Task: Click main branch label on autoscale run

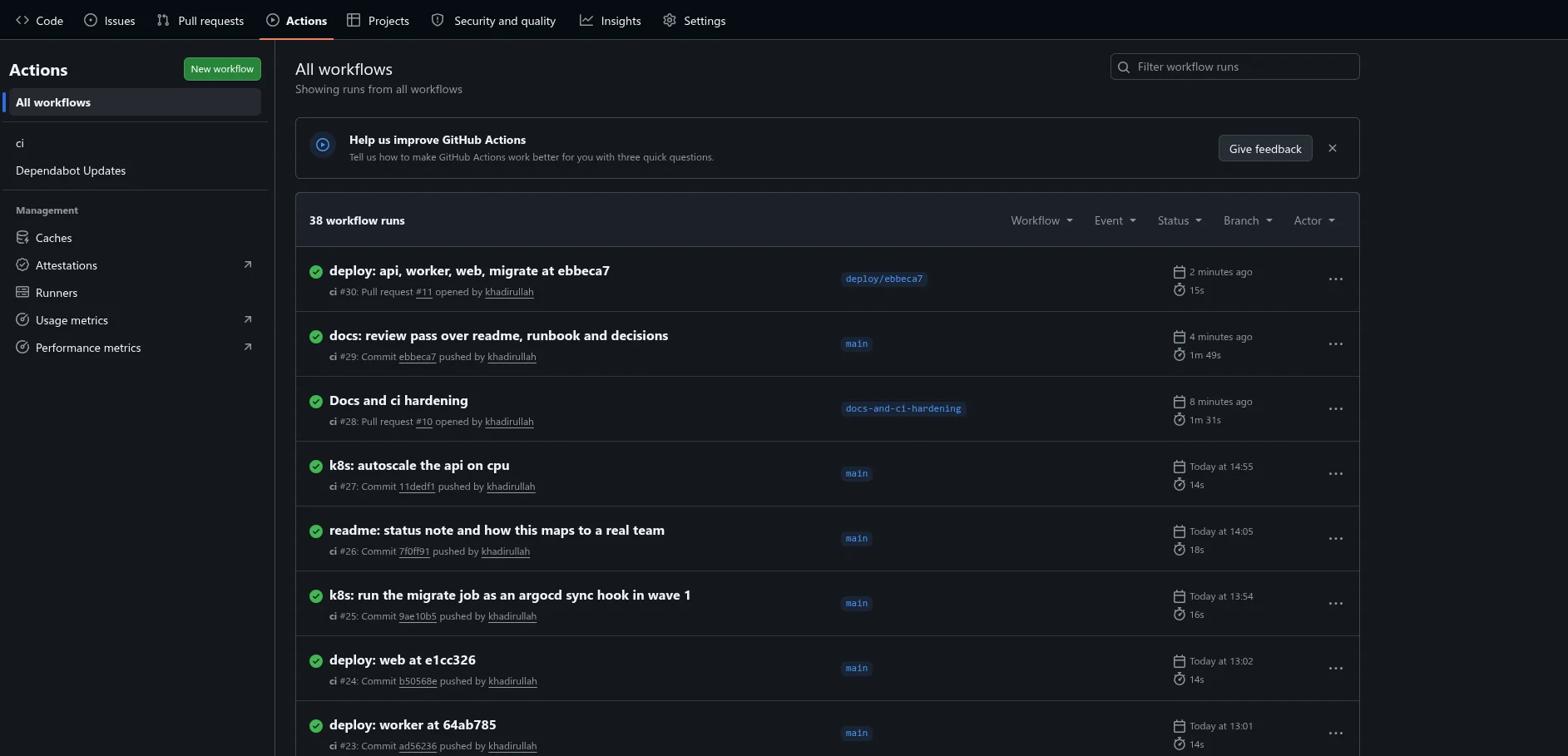Action: tap(857, 474)
